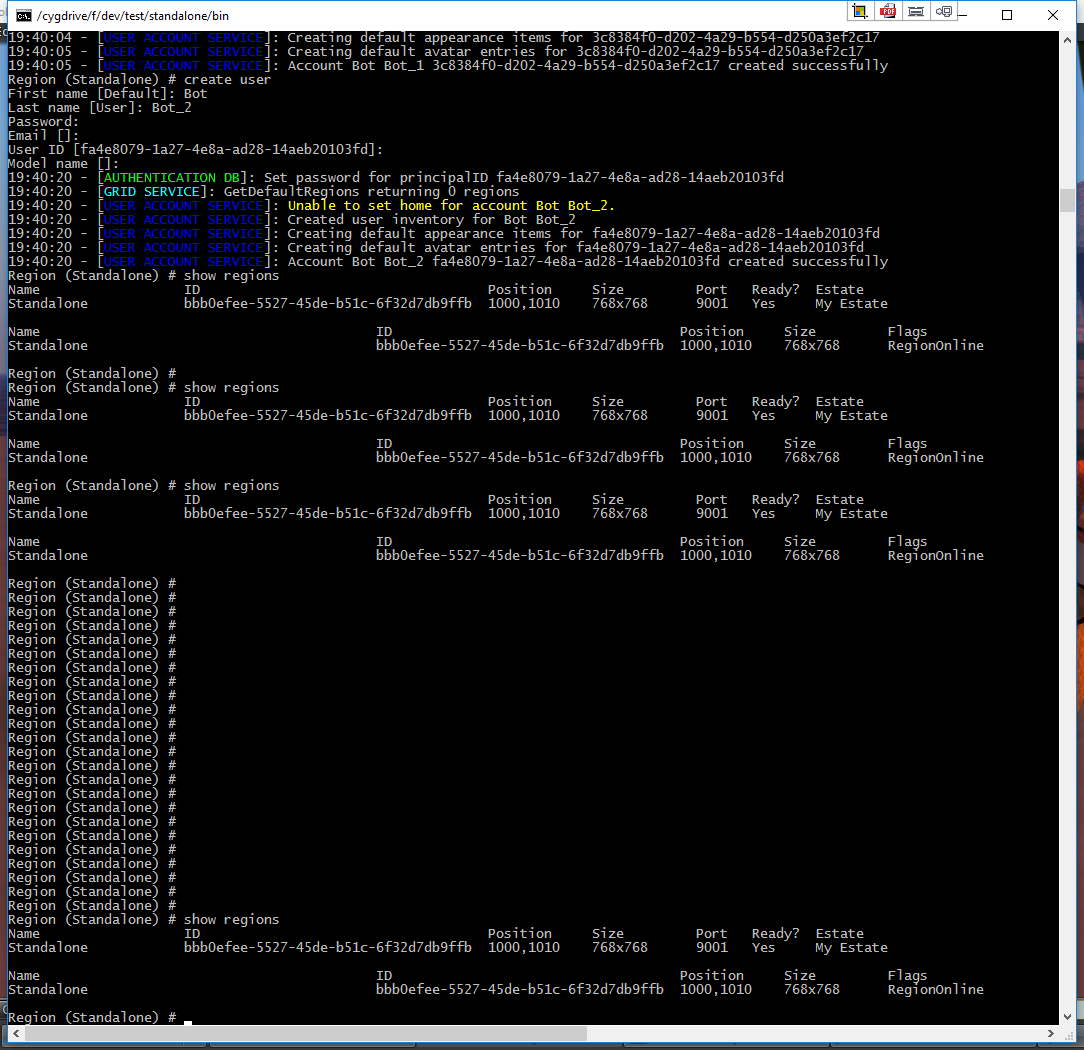Click the vertical scrollbar down arrow
1084x1050 pixels.
point(1067,1017)
